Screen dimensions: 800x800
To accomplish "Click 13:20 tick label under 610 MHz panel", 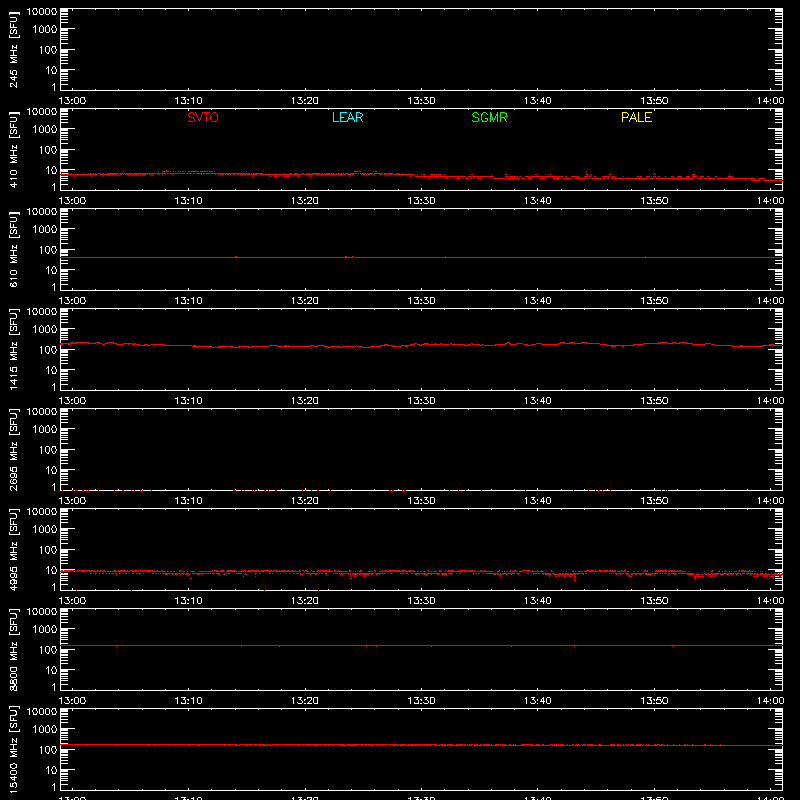I will tap(305, 301).
